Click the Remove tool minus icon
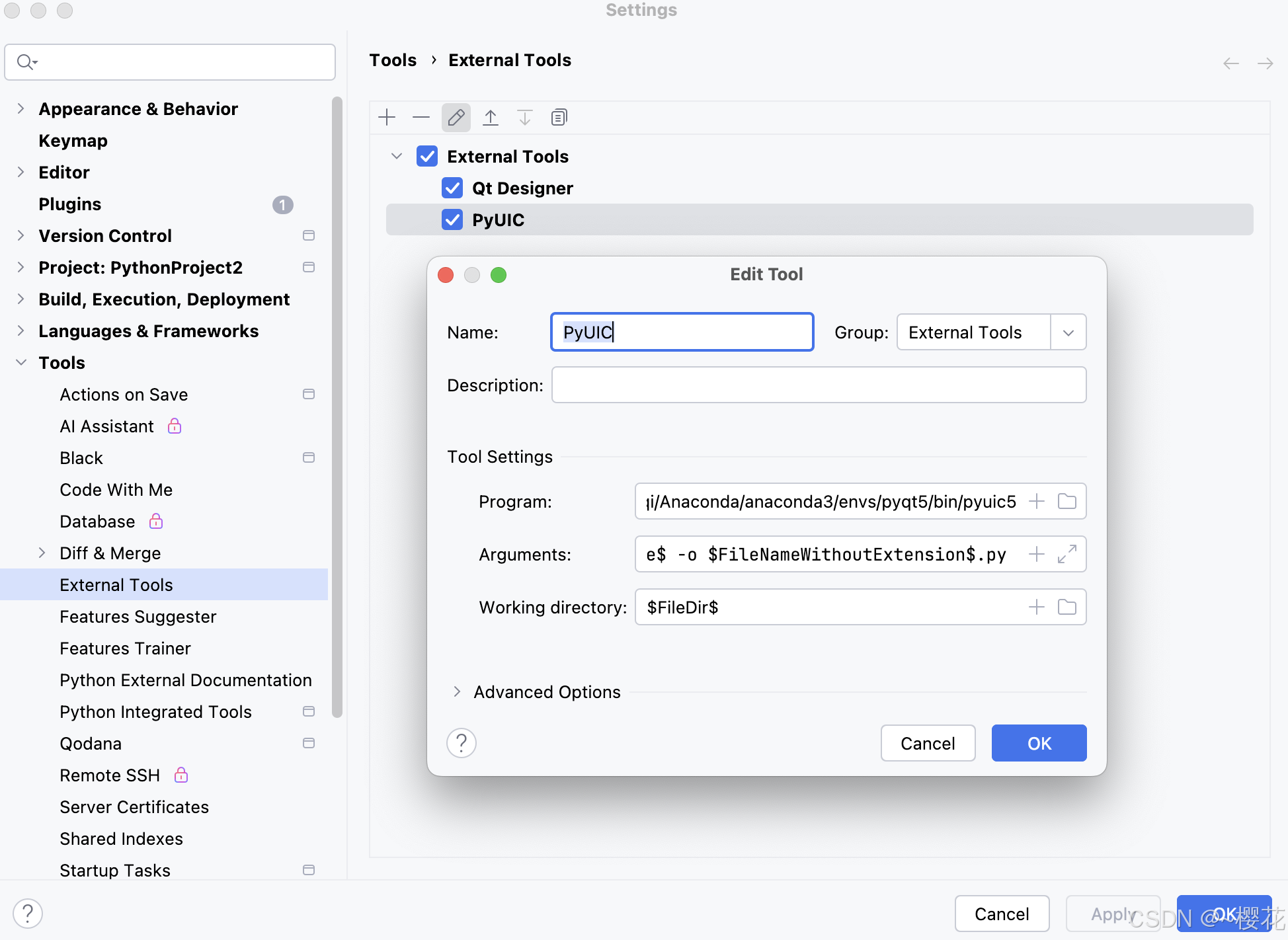1288x940 pixels. (x=421, y=118)
